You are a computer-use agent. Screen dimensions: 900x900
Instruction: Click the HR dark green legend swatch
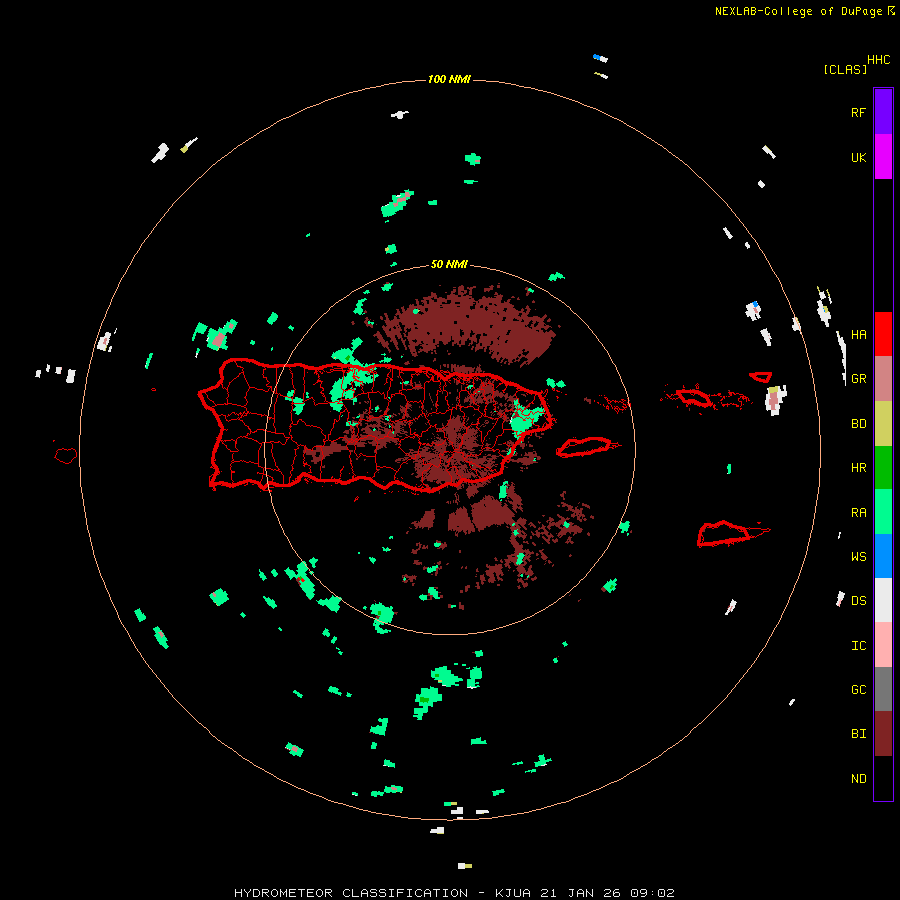(x=883, y=468)
